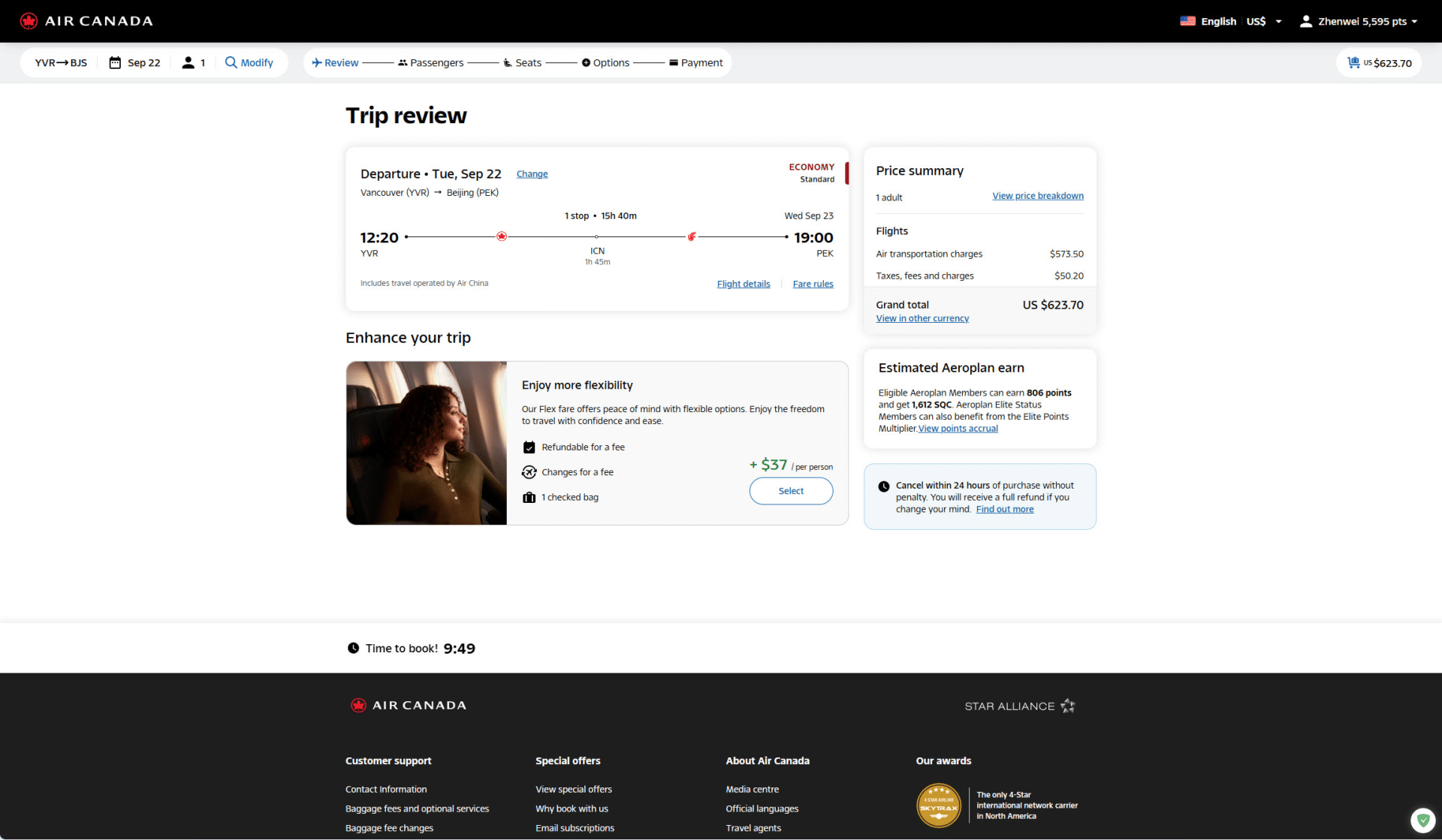The height and width of the screenshot is (840, 1442).
Task: Open Official languages footer link
Action: click(x=762, y=809)
